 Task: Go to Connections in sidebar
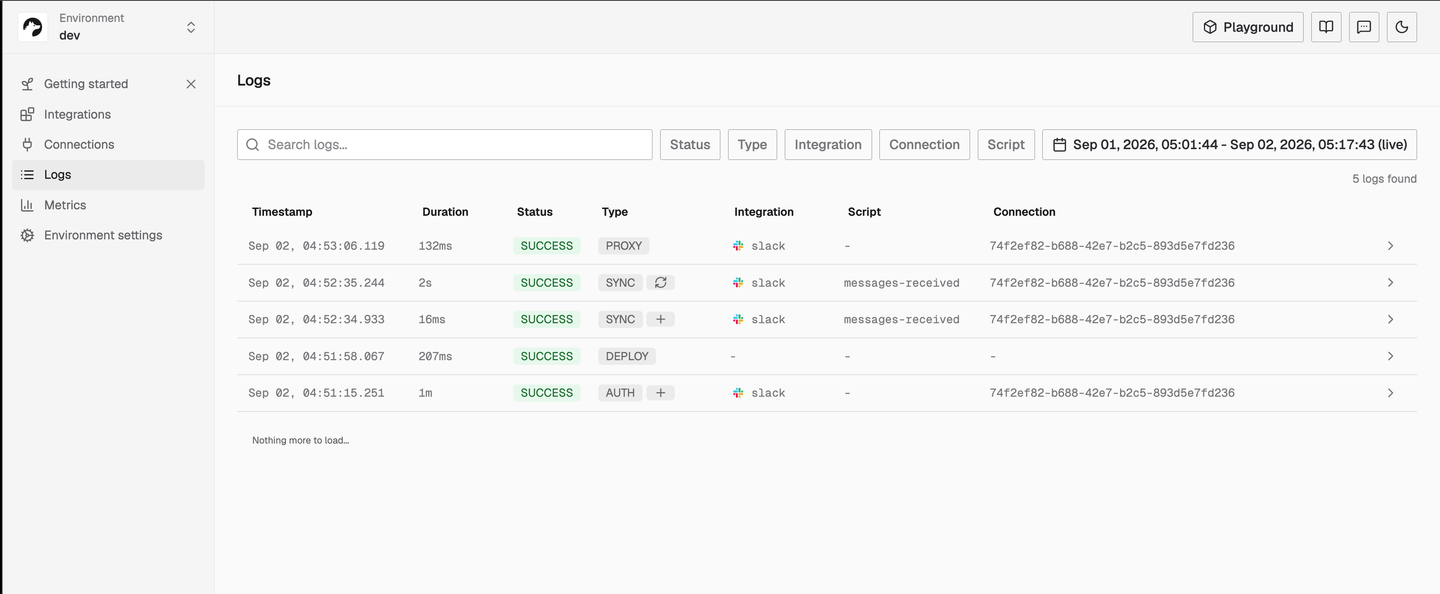108,144
